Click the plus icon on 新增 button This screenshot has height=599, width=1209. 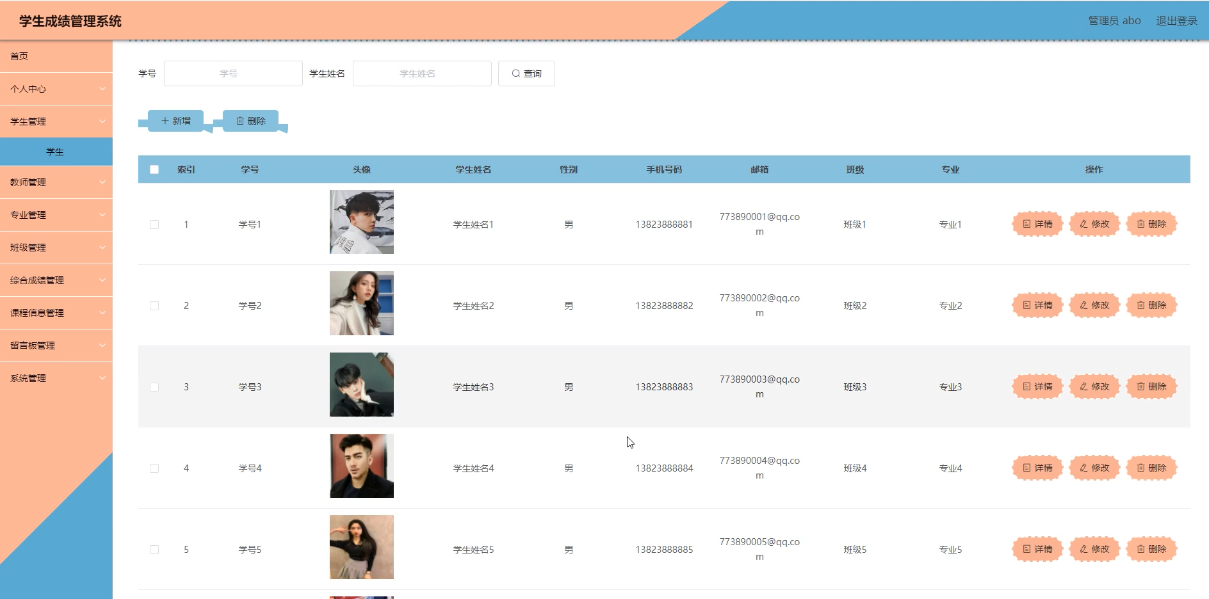click(165, 121)
